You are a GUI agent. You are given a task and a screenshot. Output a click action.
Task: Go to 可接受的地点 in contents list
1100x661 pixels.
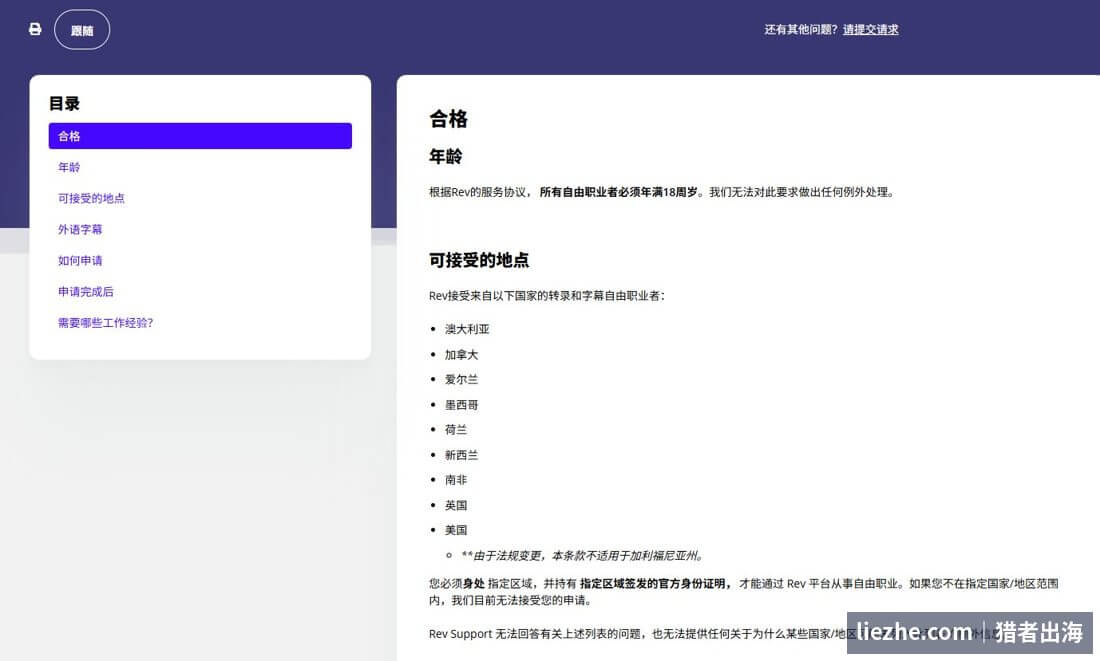point(91,198)
